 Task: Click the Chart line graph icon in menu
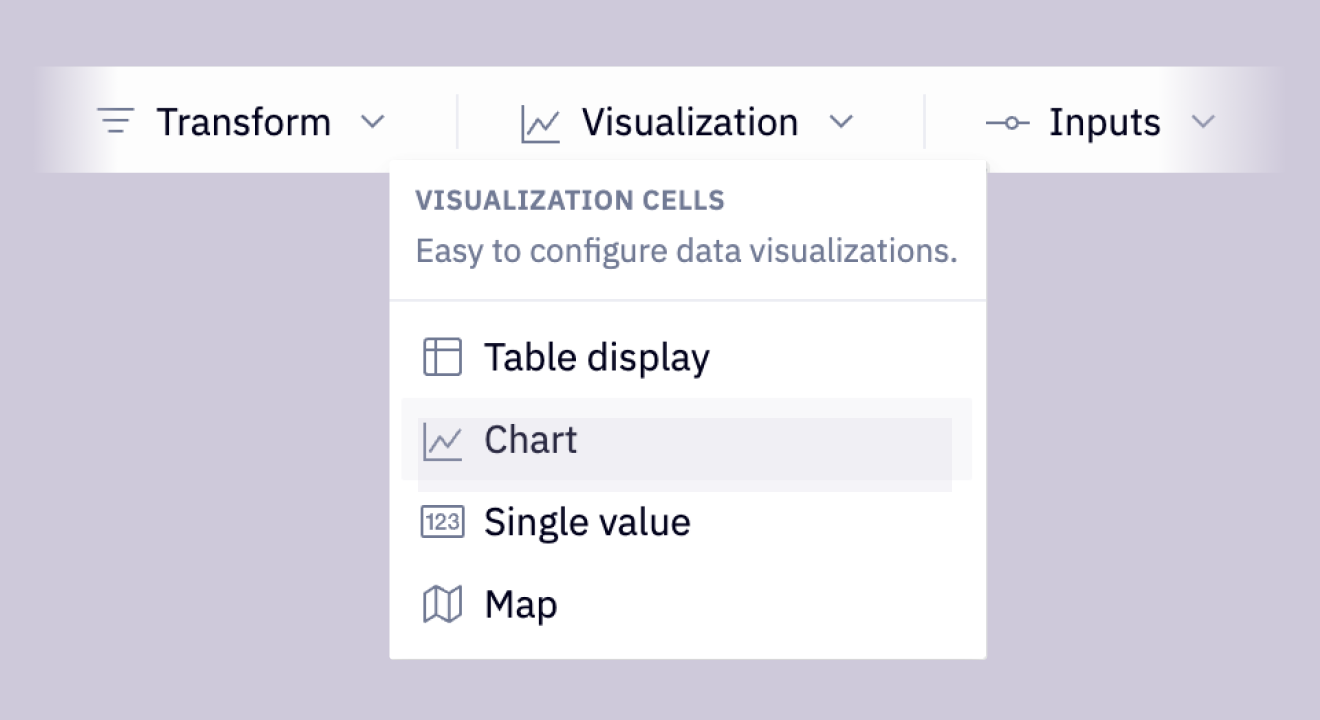click(x=442, y=441)
